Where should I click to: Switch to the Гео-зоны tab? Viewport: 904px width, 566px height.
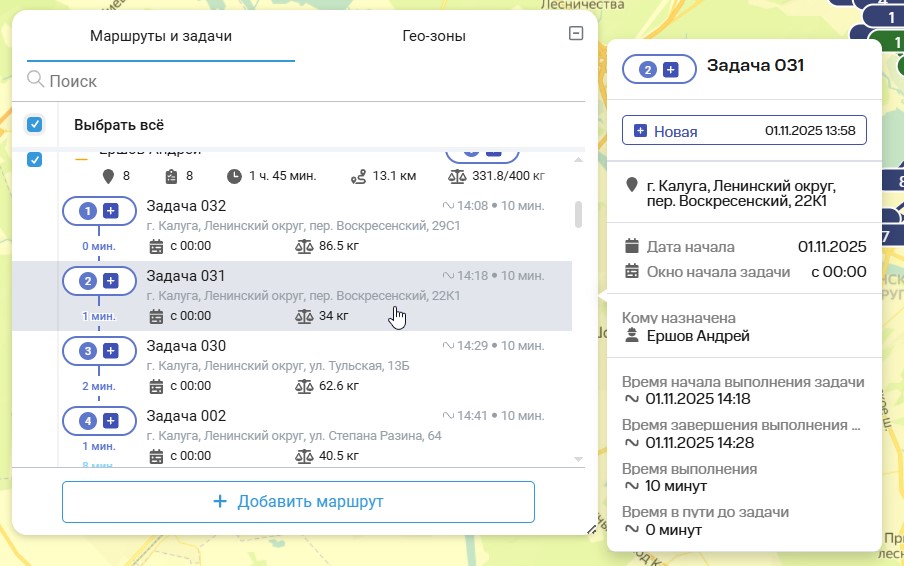[434, 36]
